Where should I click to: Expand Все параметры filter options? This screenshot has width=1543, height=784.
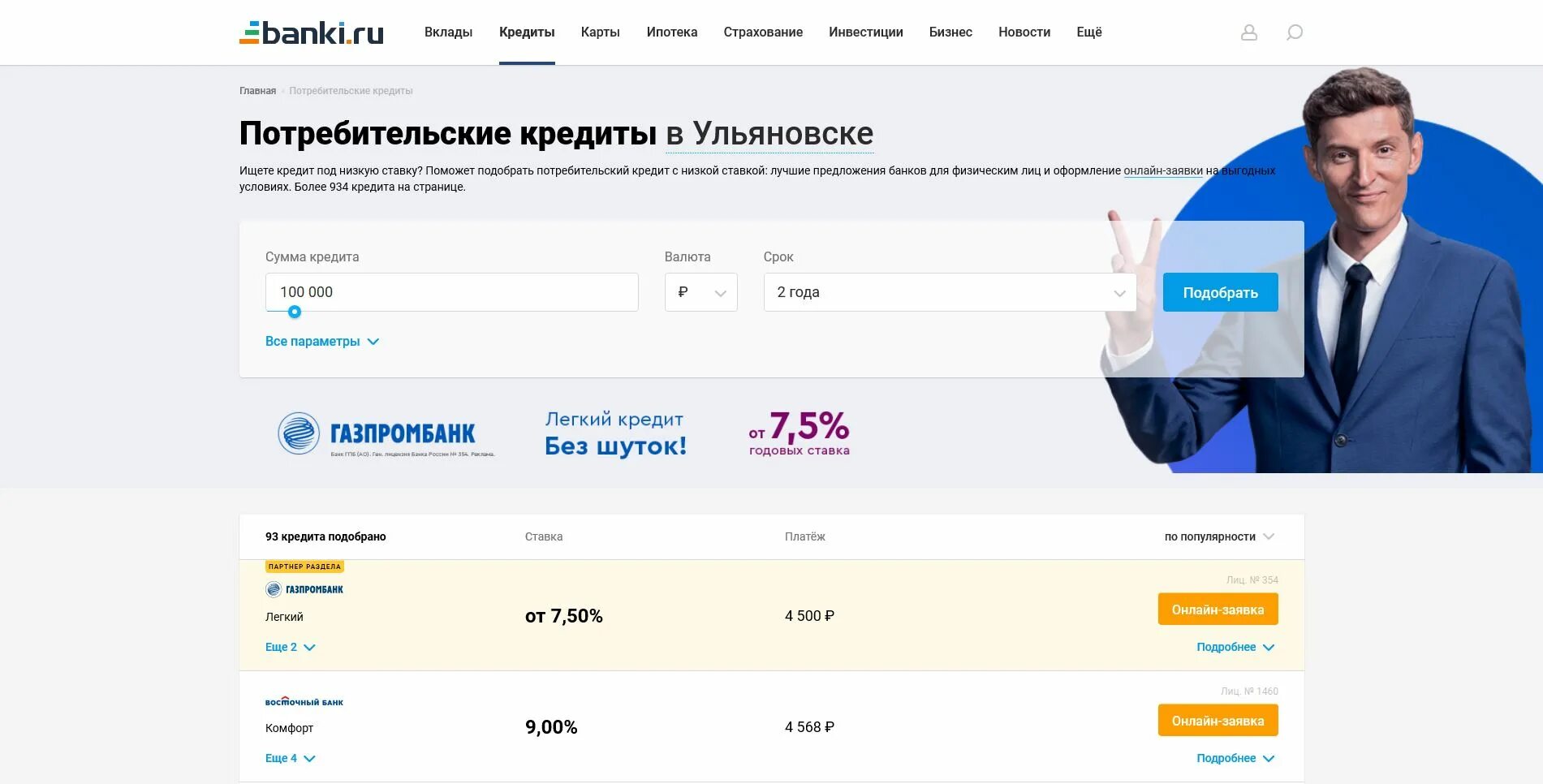click(x=322, y=342)
